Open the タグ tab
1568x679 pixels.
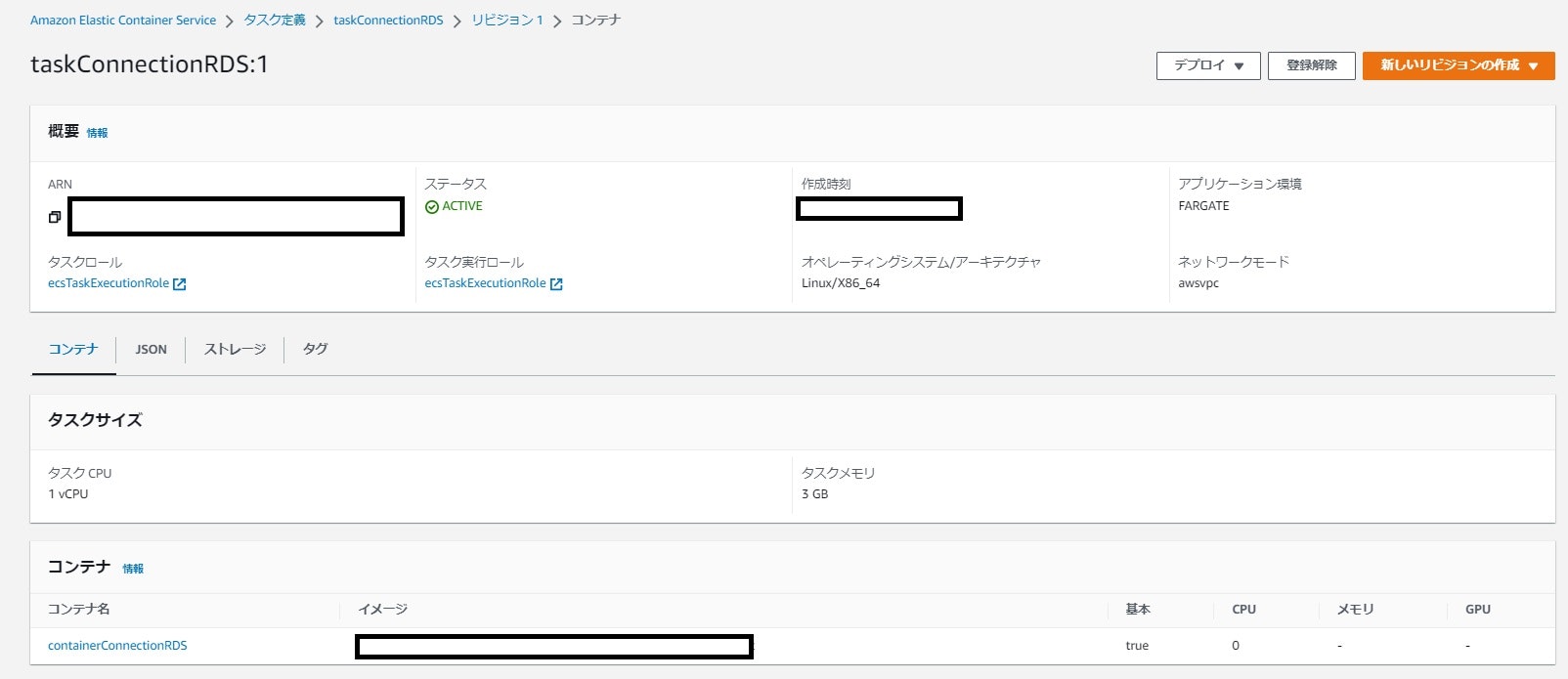(315, 349)
